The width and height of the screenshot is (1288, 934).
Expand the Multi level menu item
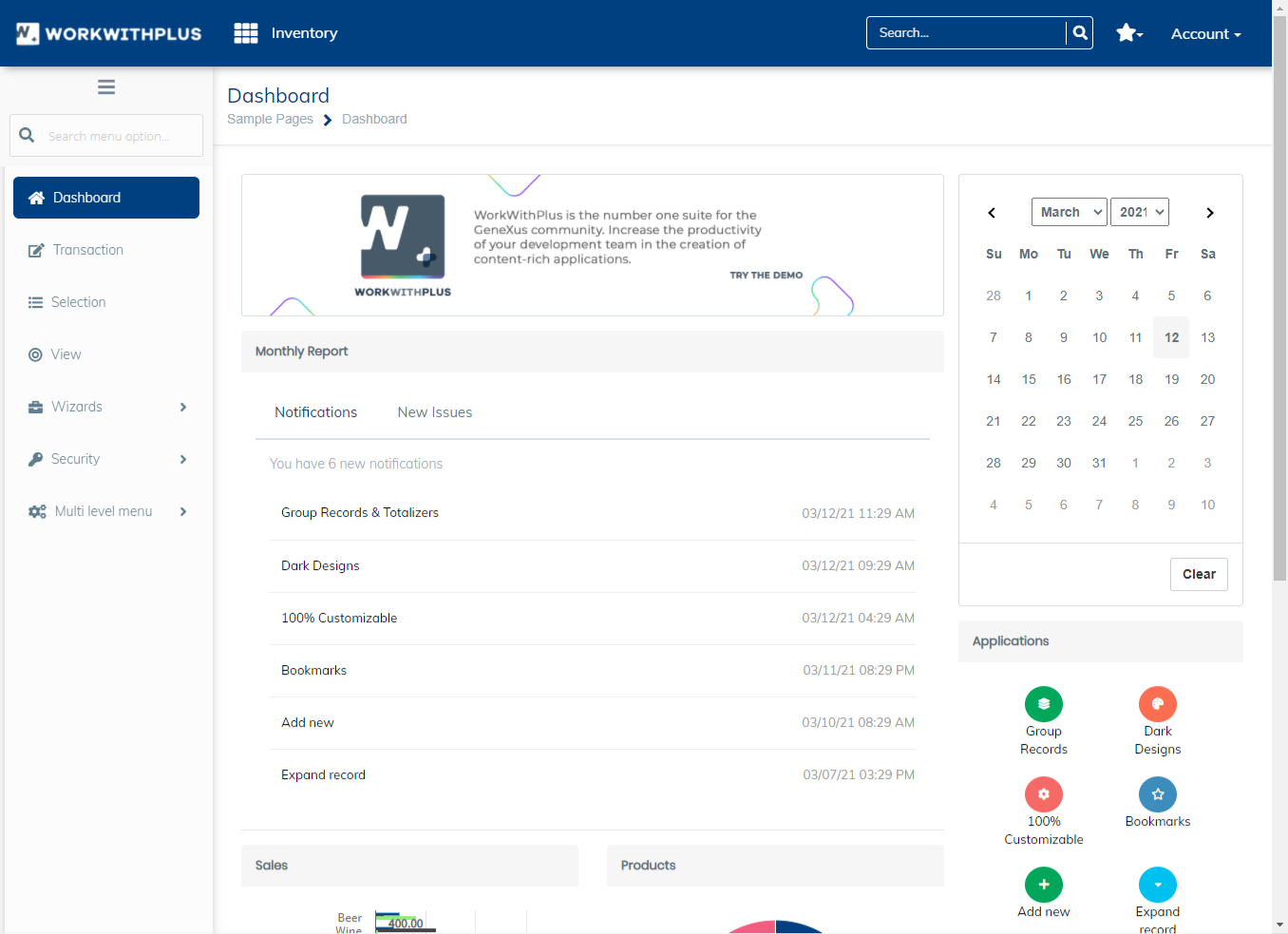point(106,511)
